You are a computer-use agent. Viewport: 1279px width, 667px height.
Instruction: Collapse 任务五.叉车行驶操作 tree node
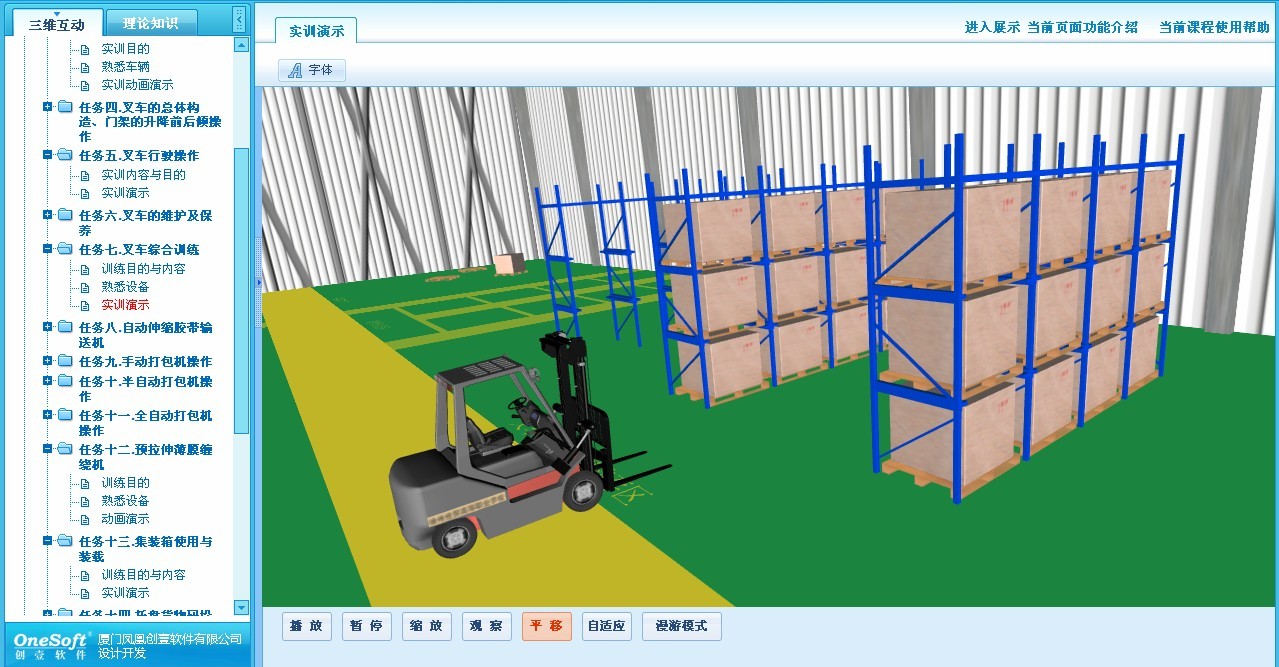click(48, 155)
